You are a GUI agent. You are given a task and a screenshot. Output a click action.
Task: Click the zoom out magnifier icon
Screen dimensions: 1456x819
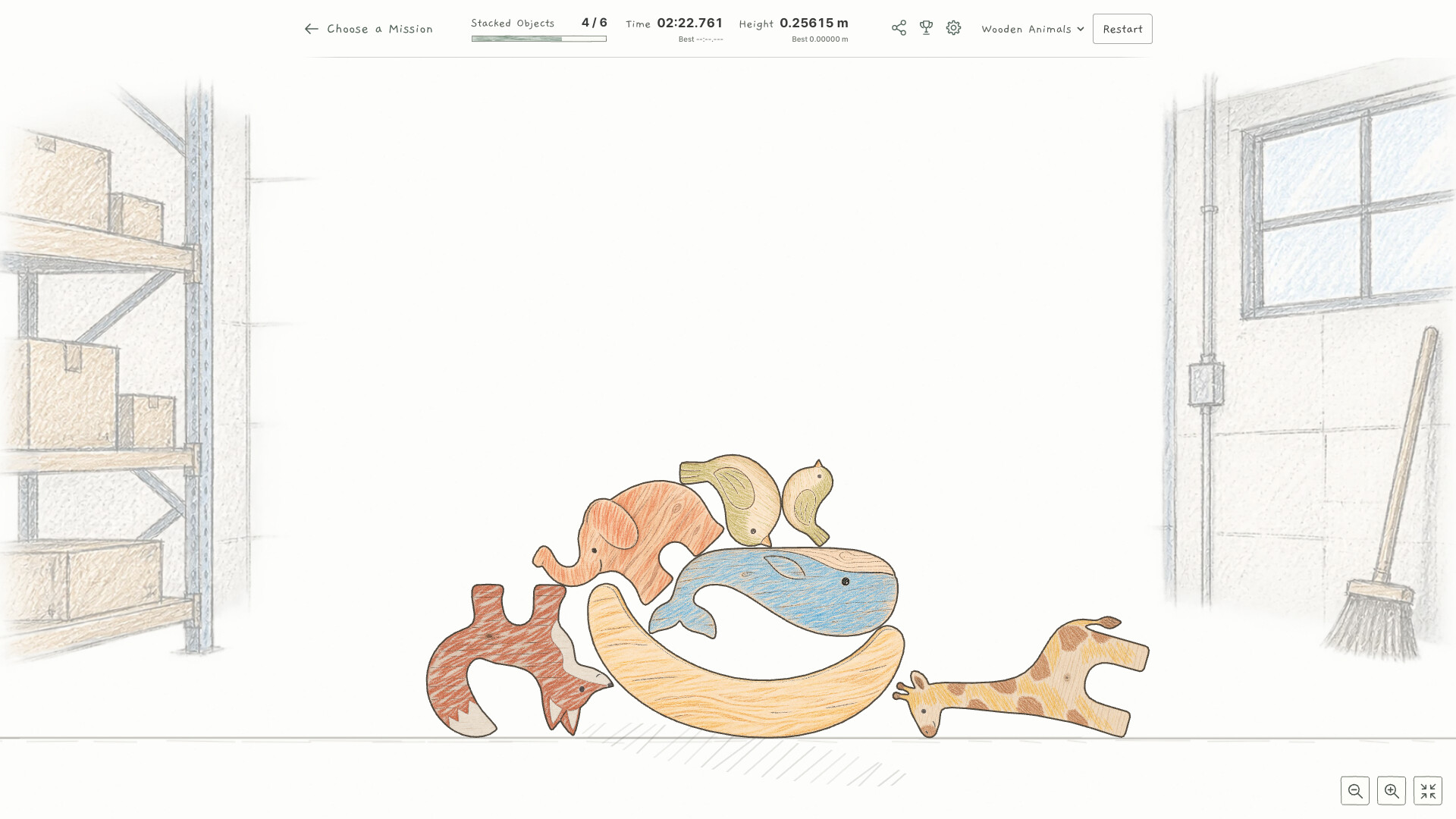(1355, 791)
